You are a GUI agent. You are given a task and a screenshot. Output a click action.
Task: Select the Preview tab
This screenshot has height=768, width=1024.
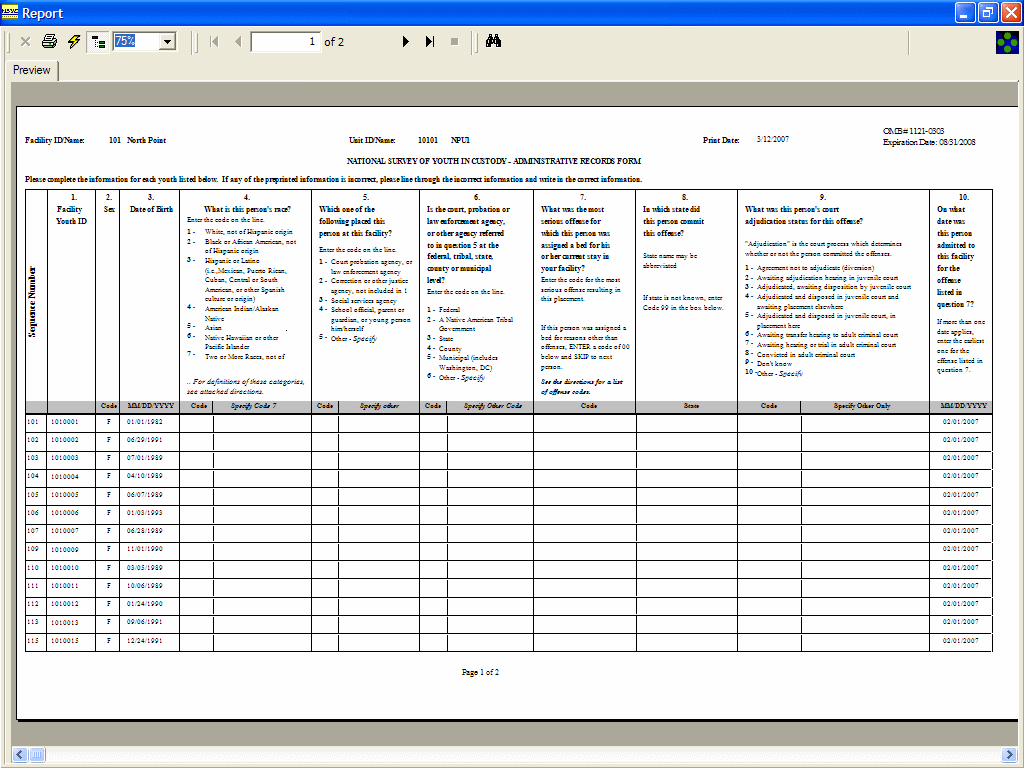[x=32, y=70]
